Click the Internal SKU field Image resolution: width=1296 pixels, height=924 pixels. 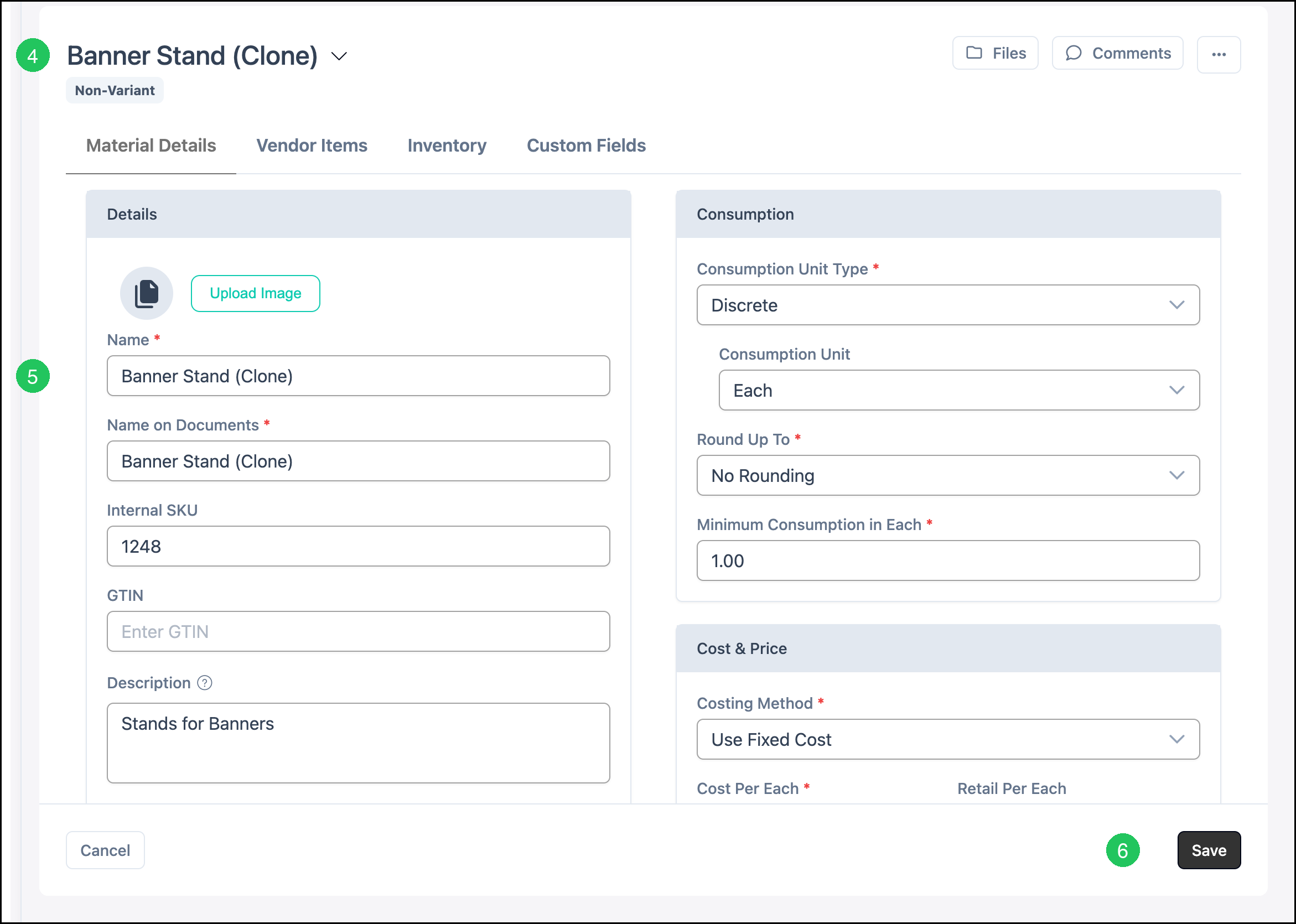(359, 546)
